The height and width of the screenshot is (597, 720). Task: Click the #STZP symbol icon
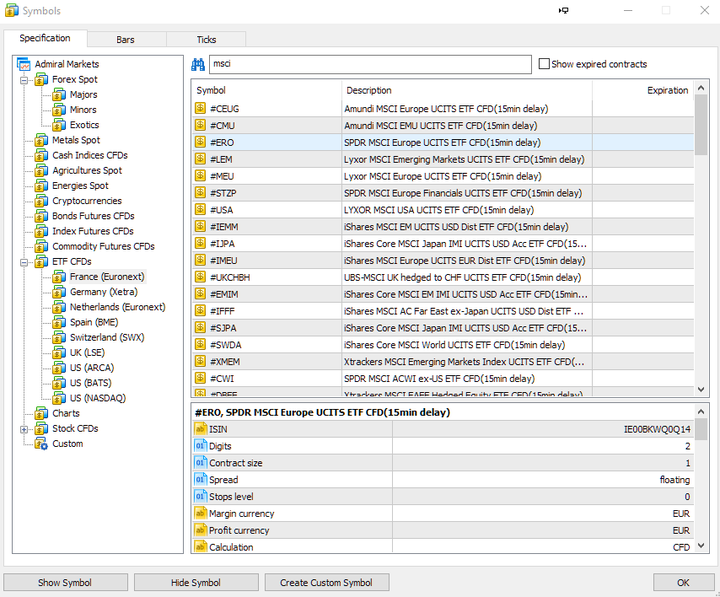click(200, 192)
